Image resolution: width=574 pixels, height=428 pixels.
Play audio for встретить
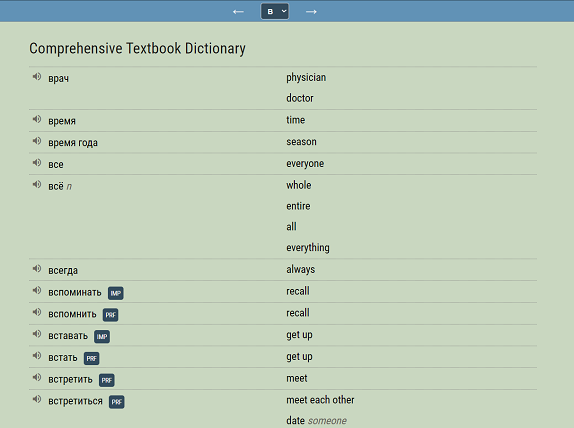37,377
